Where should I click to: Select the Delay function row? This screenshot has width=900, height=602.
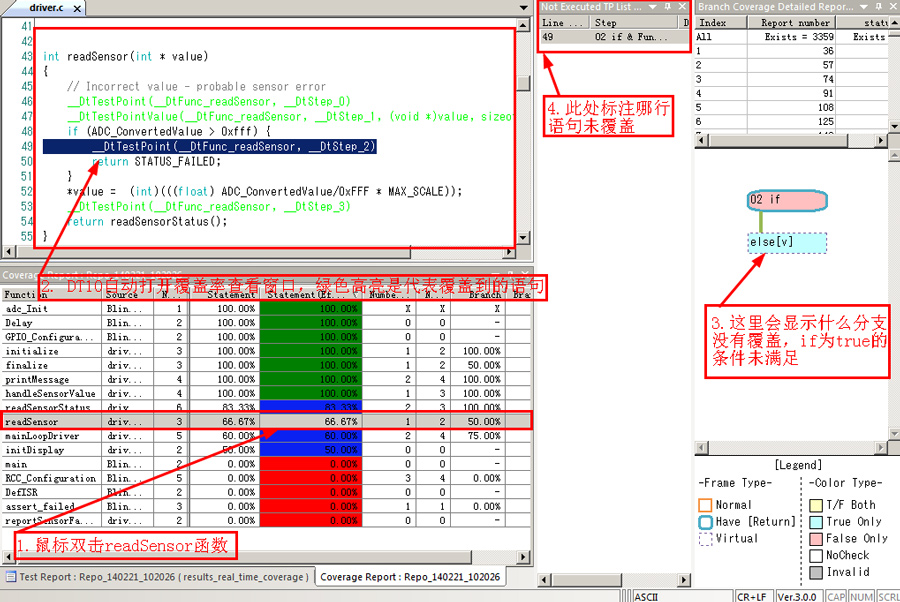click(x=266, y=323)
